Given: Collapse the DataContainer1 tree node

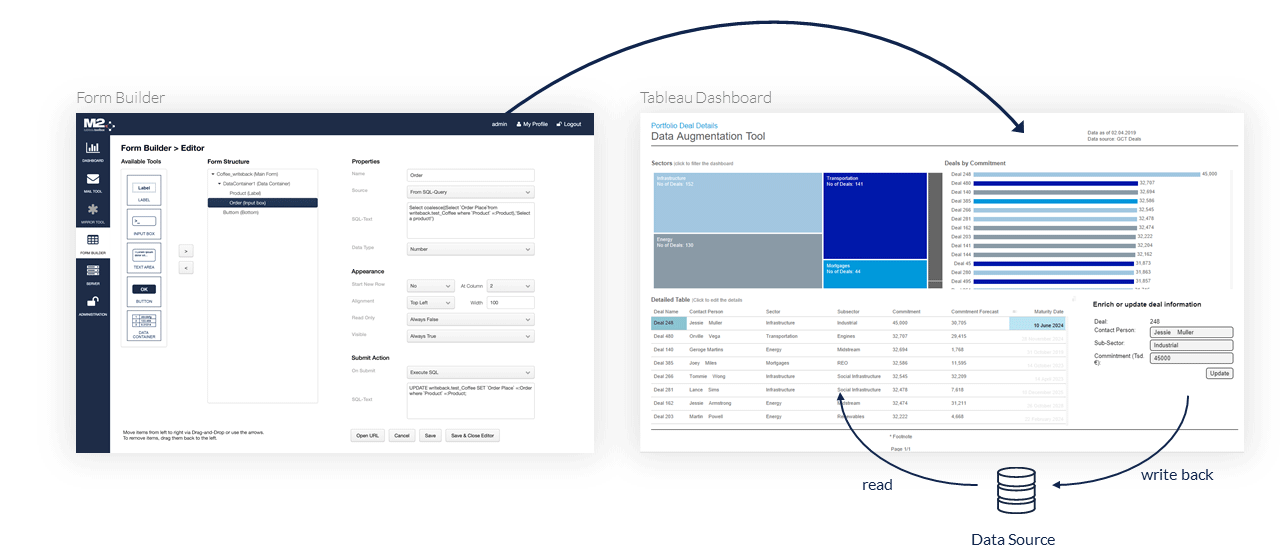Looking at the screenshot, I should [220, 184].
